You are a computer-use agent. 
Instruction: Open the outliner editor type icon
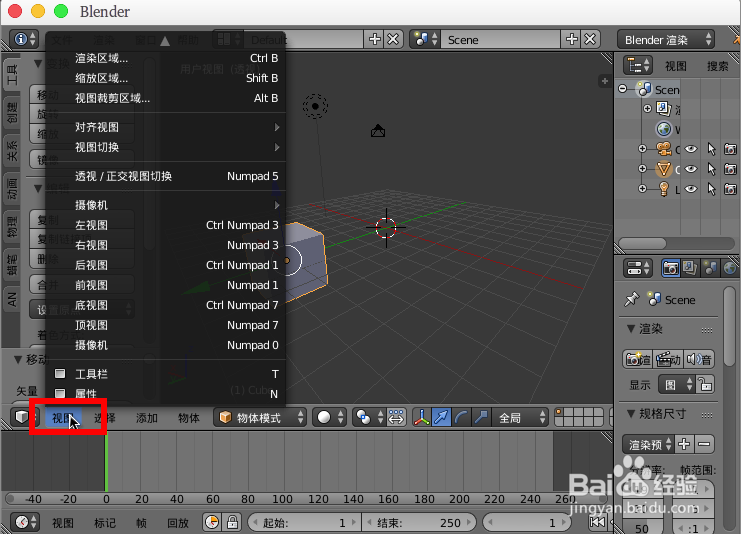pyautogui.click(x=637, y=65)
